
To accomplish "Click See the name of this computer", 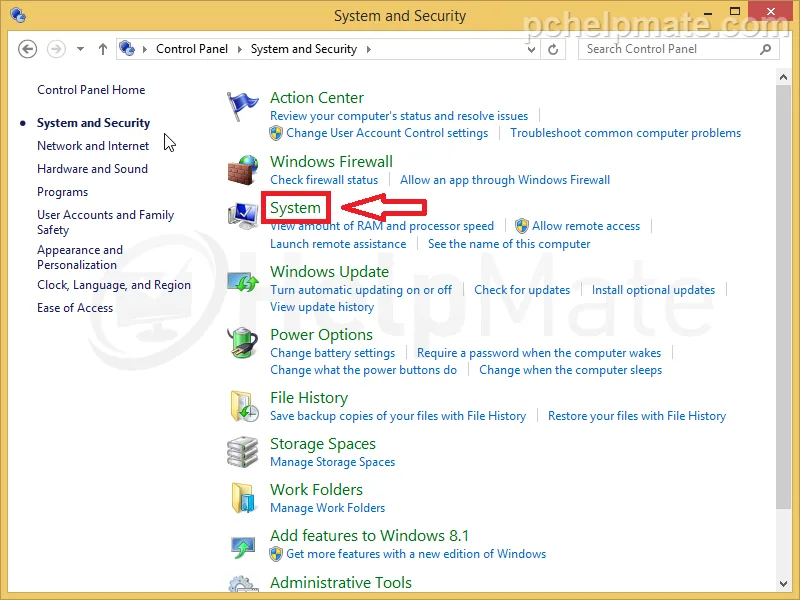I will click(x=509, y=244).
